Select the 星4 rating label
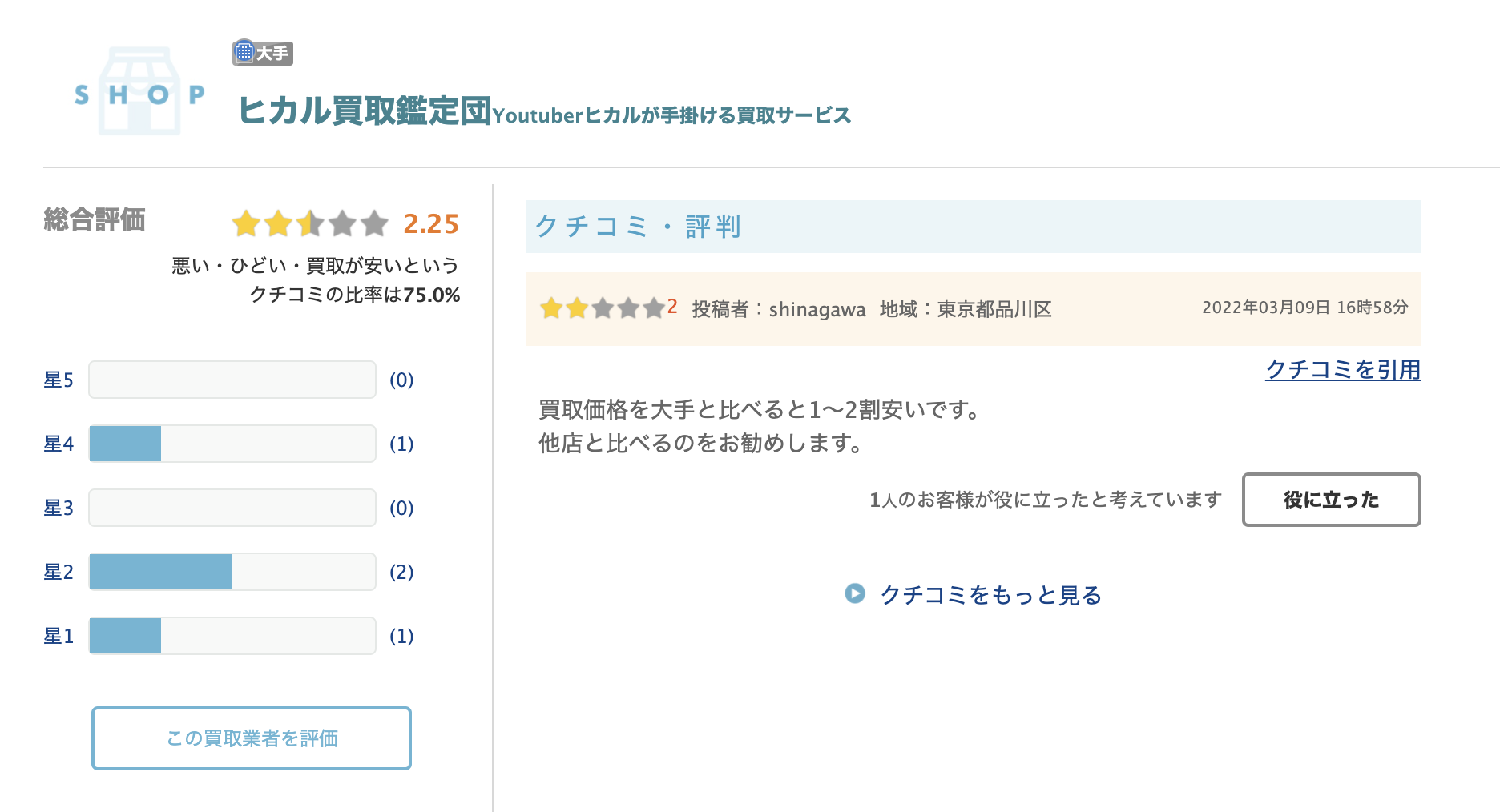The width and height of the screenshot is (1500, 812). point(58,444)
